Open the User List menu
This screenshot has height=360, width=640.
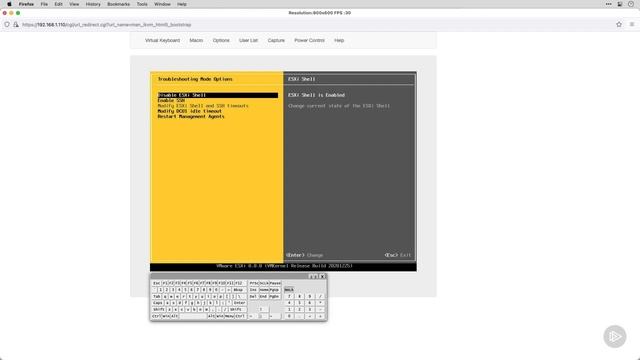[248, 40]
